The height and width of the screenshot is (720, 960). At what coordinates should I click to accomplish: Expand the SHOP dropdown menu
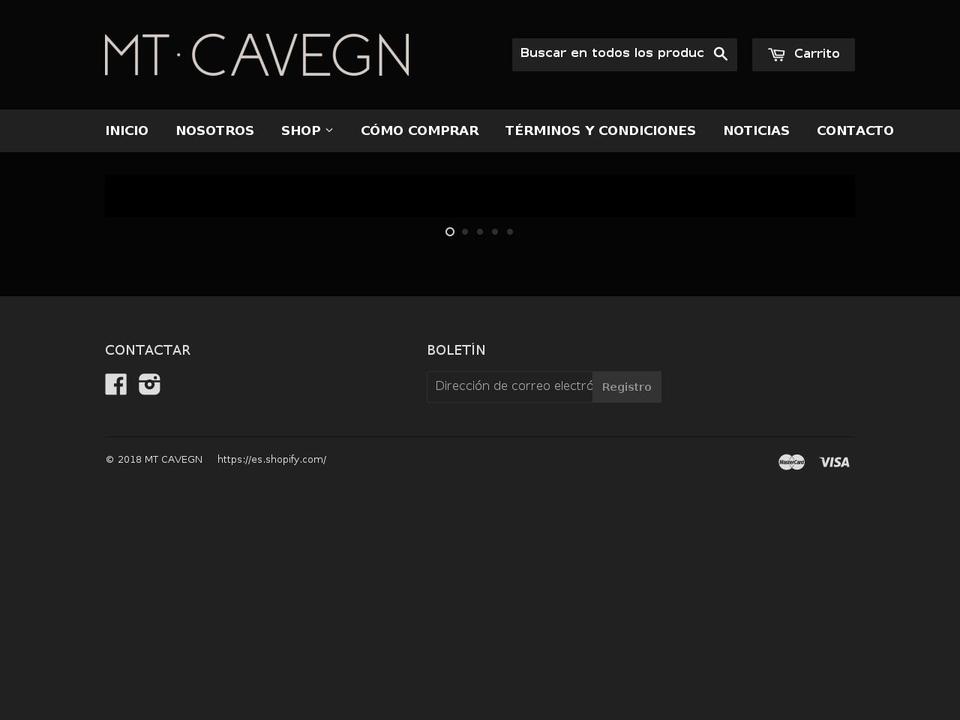coord(307,130)
